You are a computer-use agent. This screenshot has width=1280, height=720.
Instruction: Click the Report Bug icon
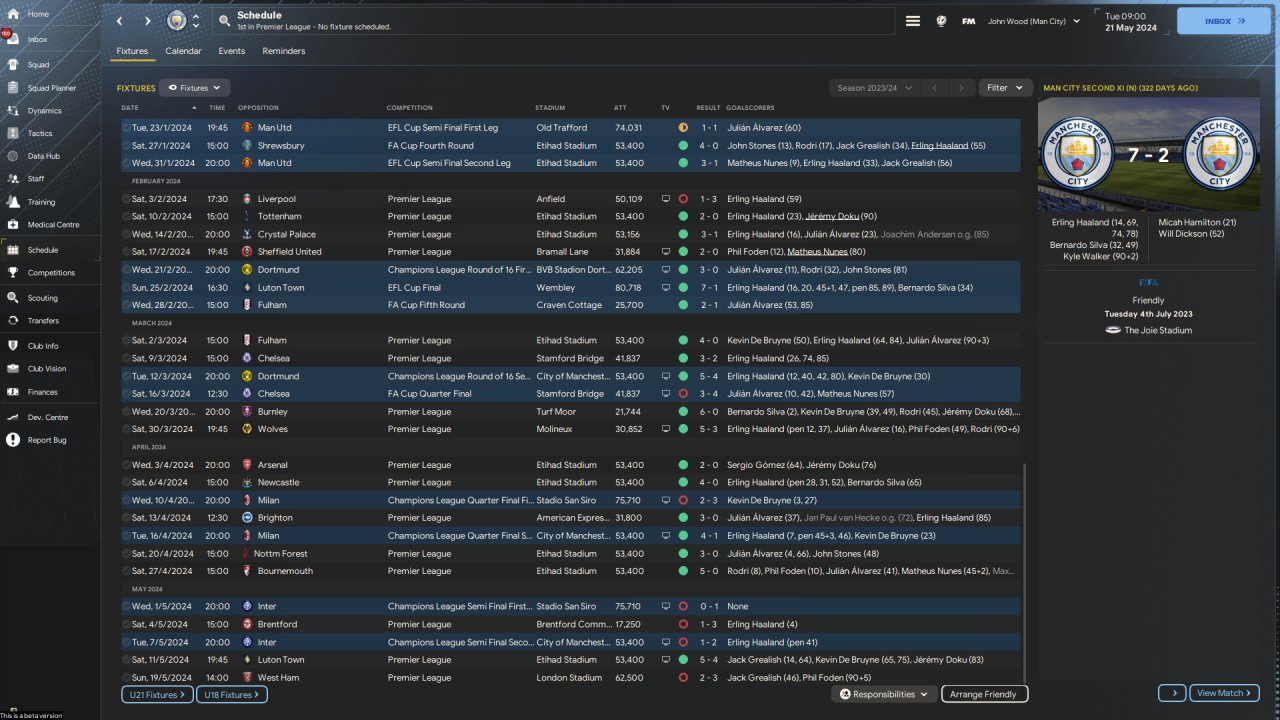coord(13,440)
